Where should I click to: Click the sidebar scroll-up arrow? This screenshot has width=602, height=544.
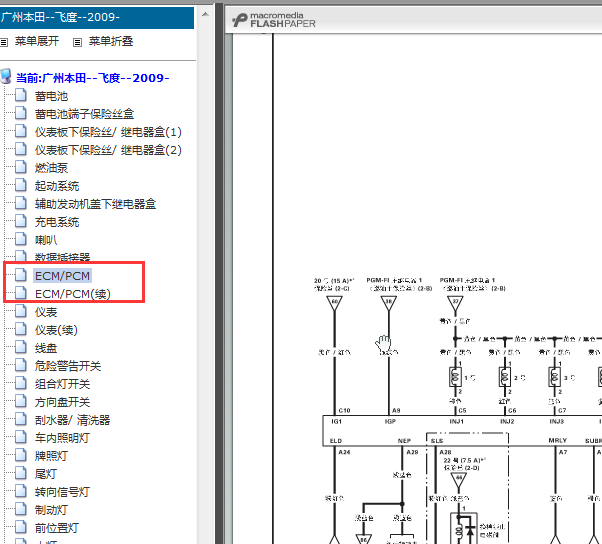[205, 15]
